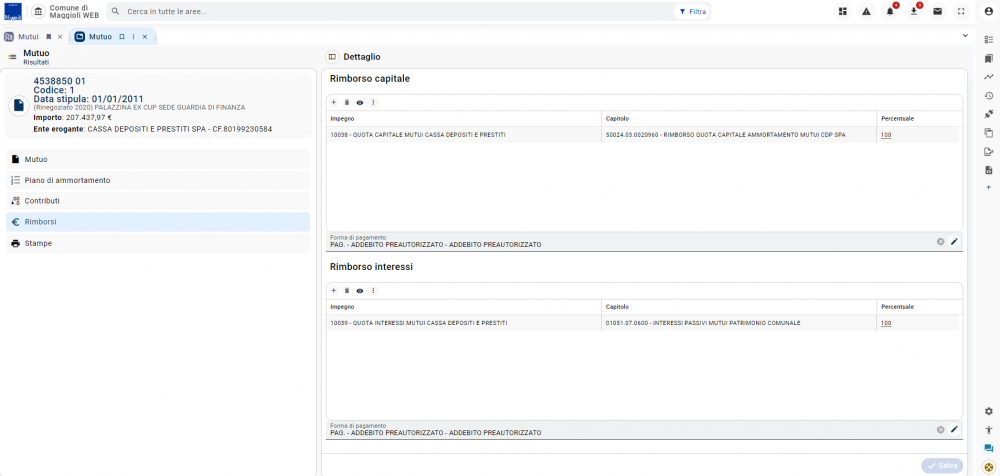
Task: Toggle view eye icon in Rimborso interessi
Action: tap(360, 290)
